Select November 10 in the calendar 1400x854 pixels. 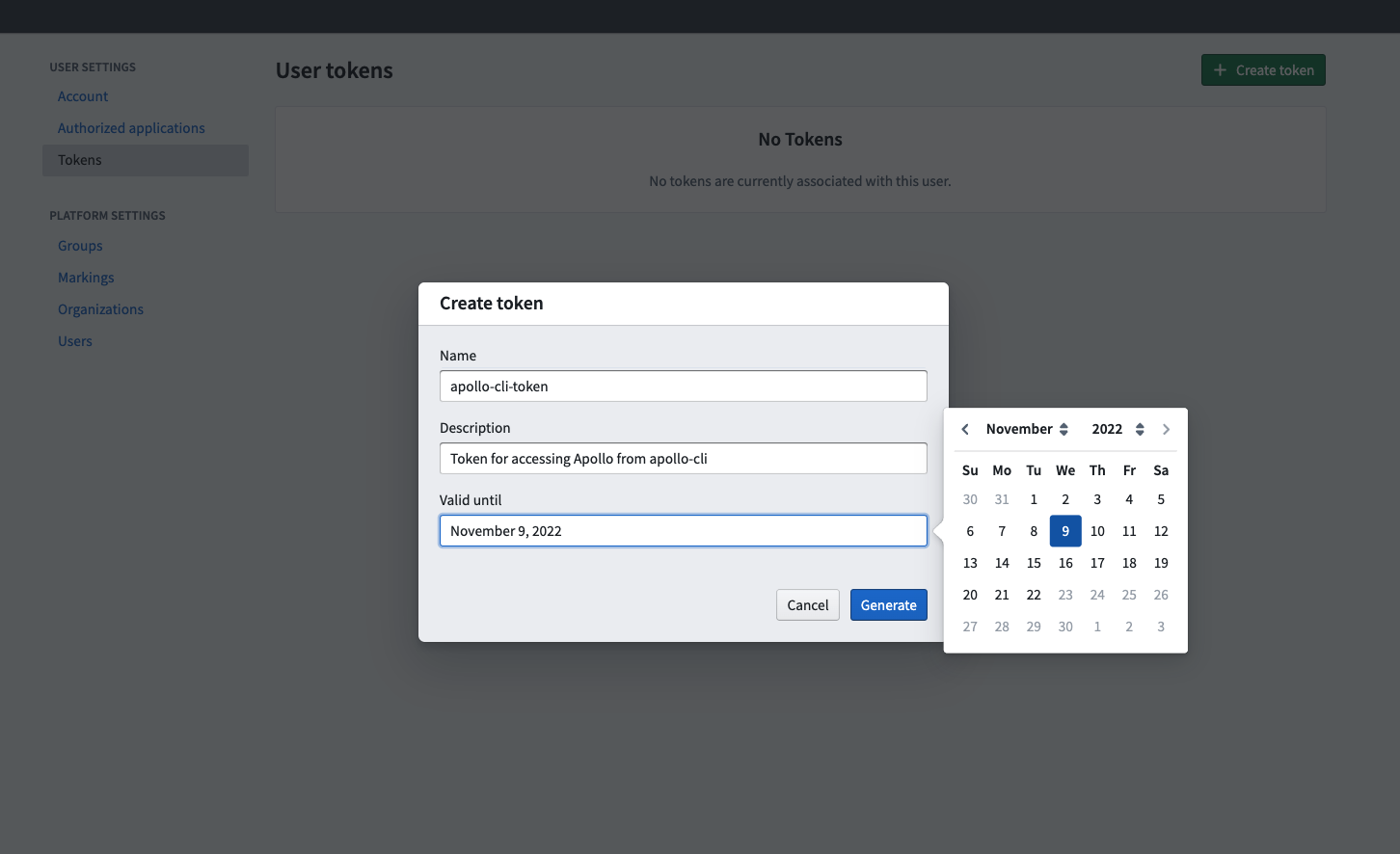(1097, 531)
